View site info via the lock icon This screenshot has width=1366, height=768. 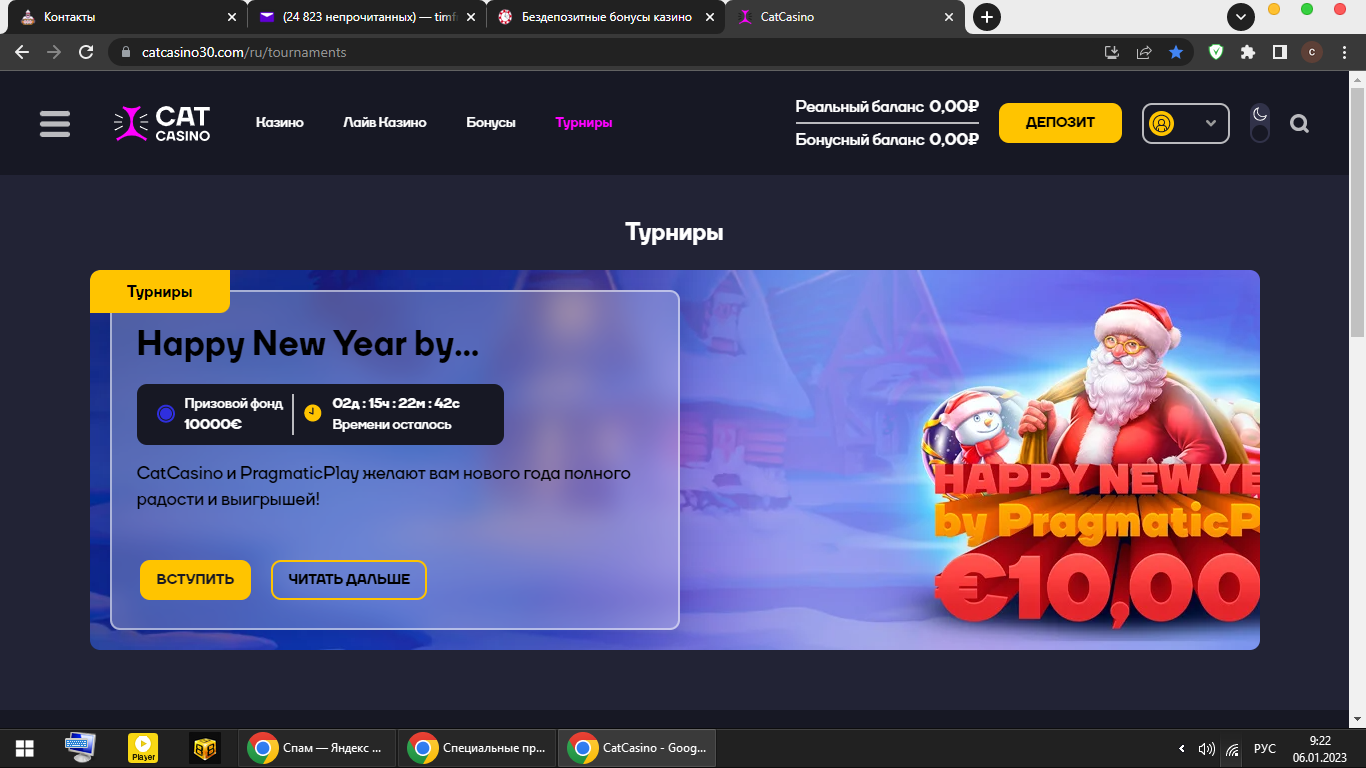(126, 52)
